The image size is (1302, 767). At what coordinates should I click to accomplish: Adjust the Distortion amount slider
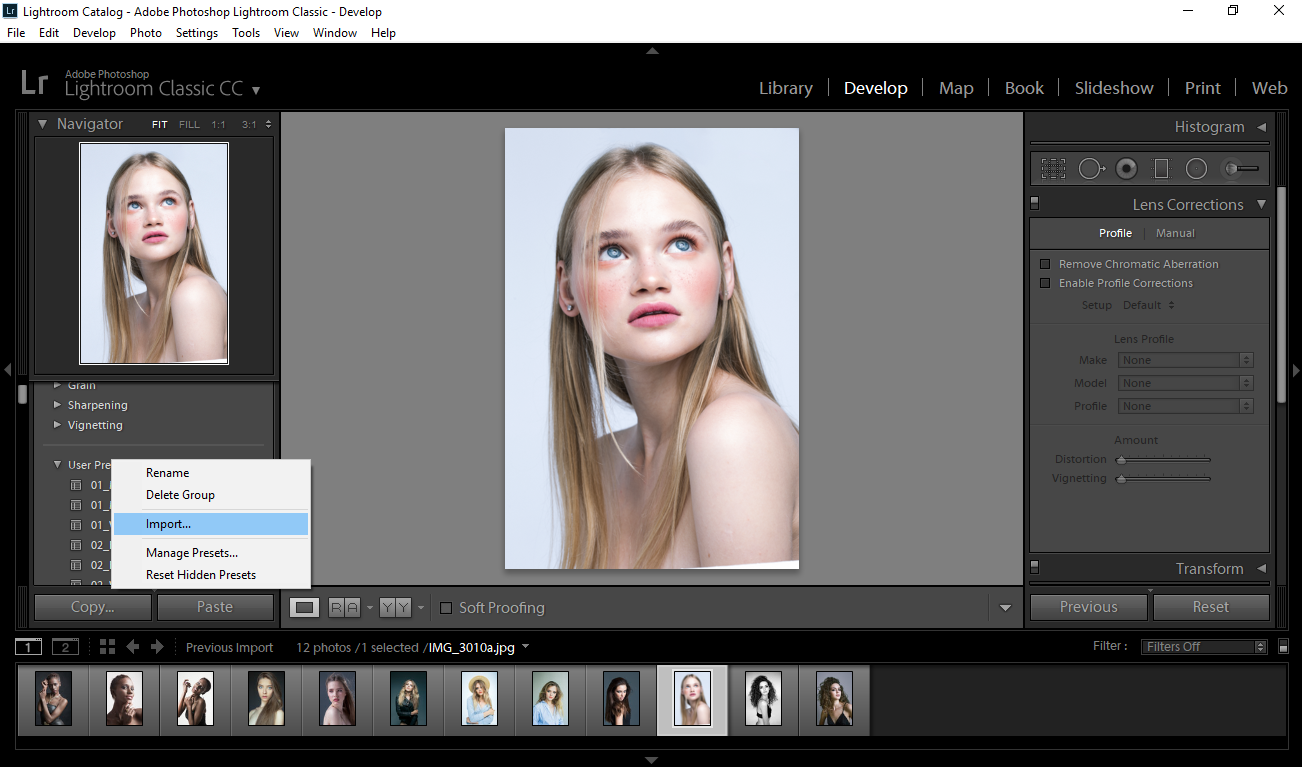coord(1122,460)
